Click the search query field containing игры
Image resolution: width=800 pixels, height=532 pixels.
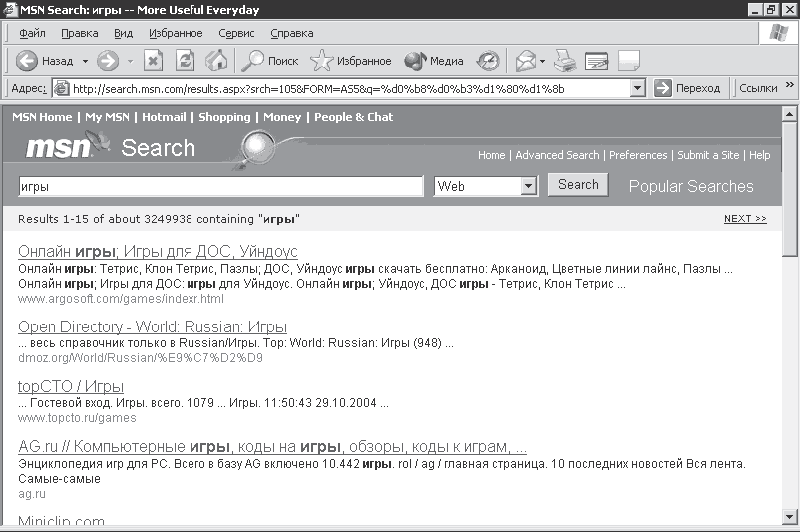click(221, 186)
